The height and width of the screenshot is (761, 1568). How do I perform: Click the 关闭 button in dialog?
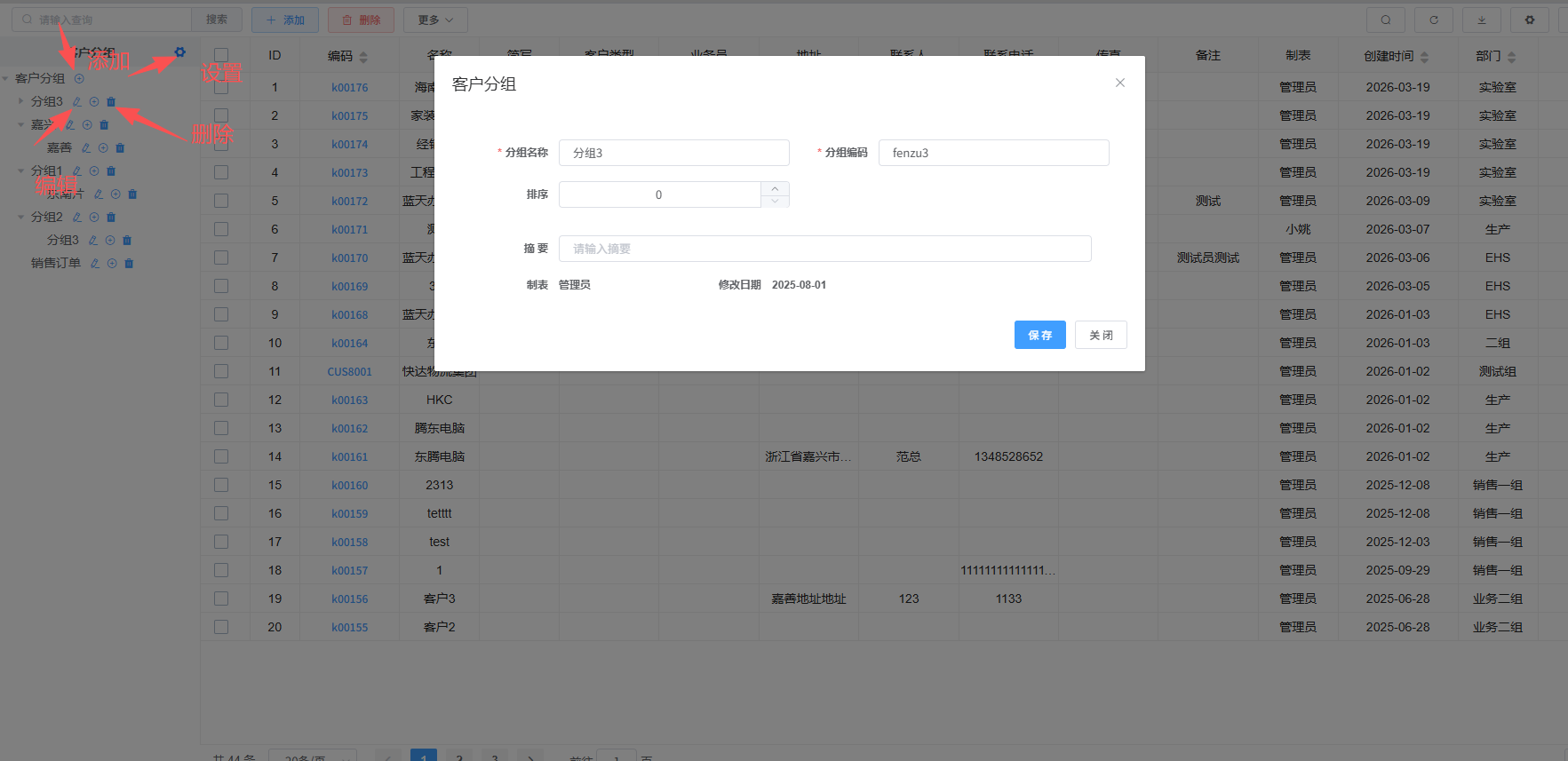[1101, 335]
